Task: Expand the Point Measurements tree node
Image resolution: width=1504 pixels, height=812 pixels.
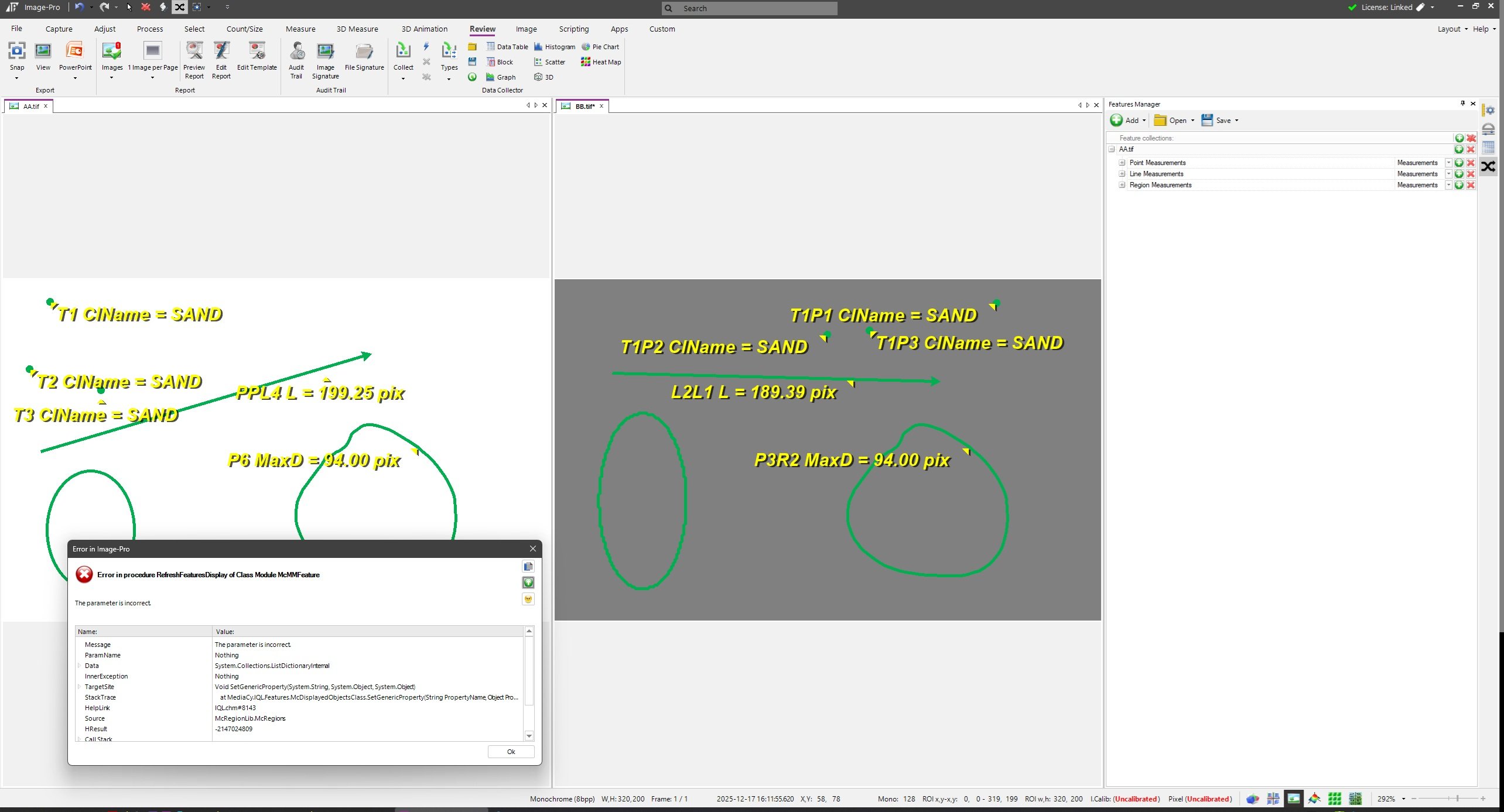Action: 1122,163
